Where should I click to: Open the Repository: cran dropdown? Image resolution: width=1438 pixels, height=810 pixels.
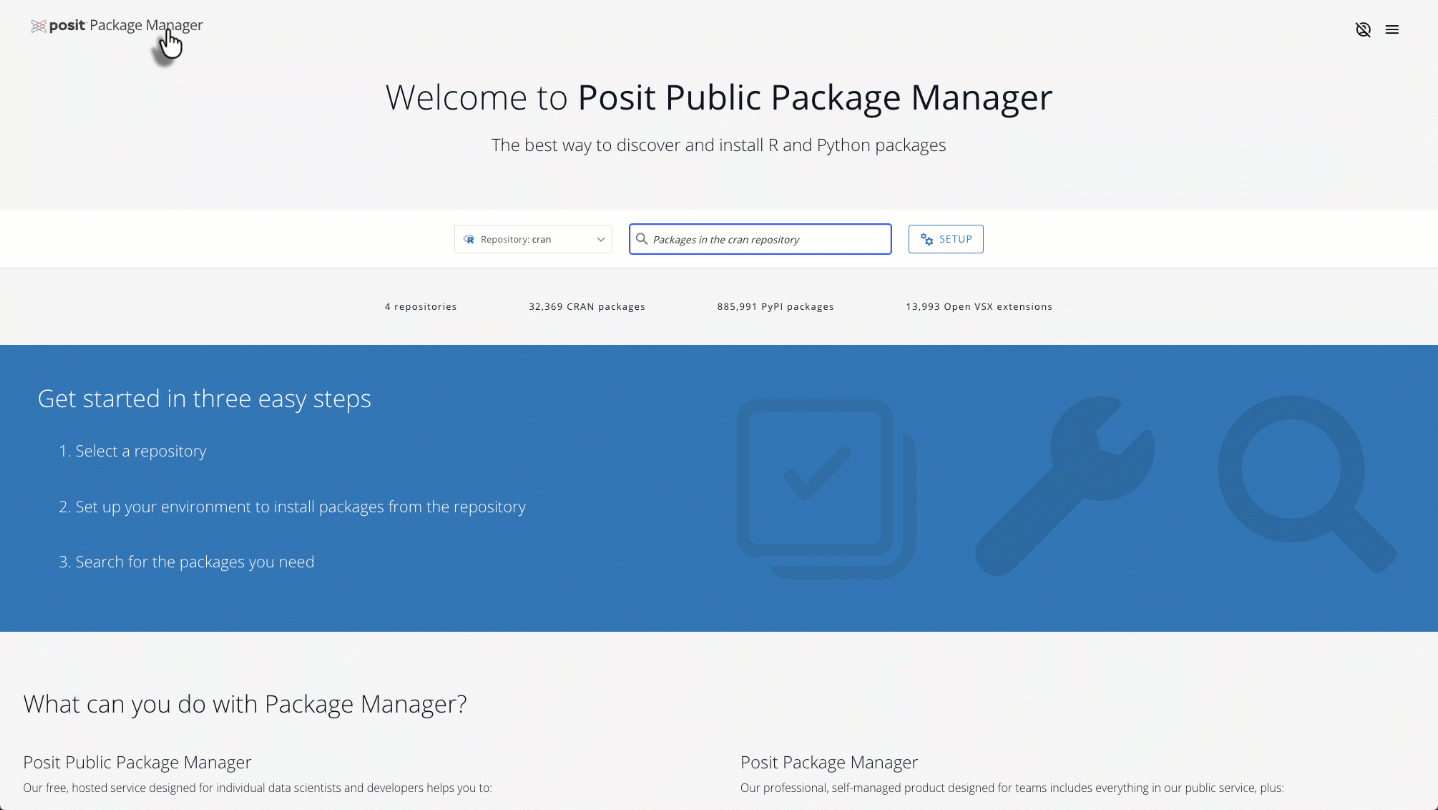pos(533,239)
